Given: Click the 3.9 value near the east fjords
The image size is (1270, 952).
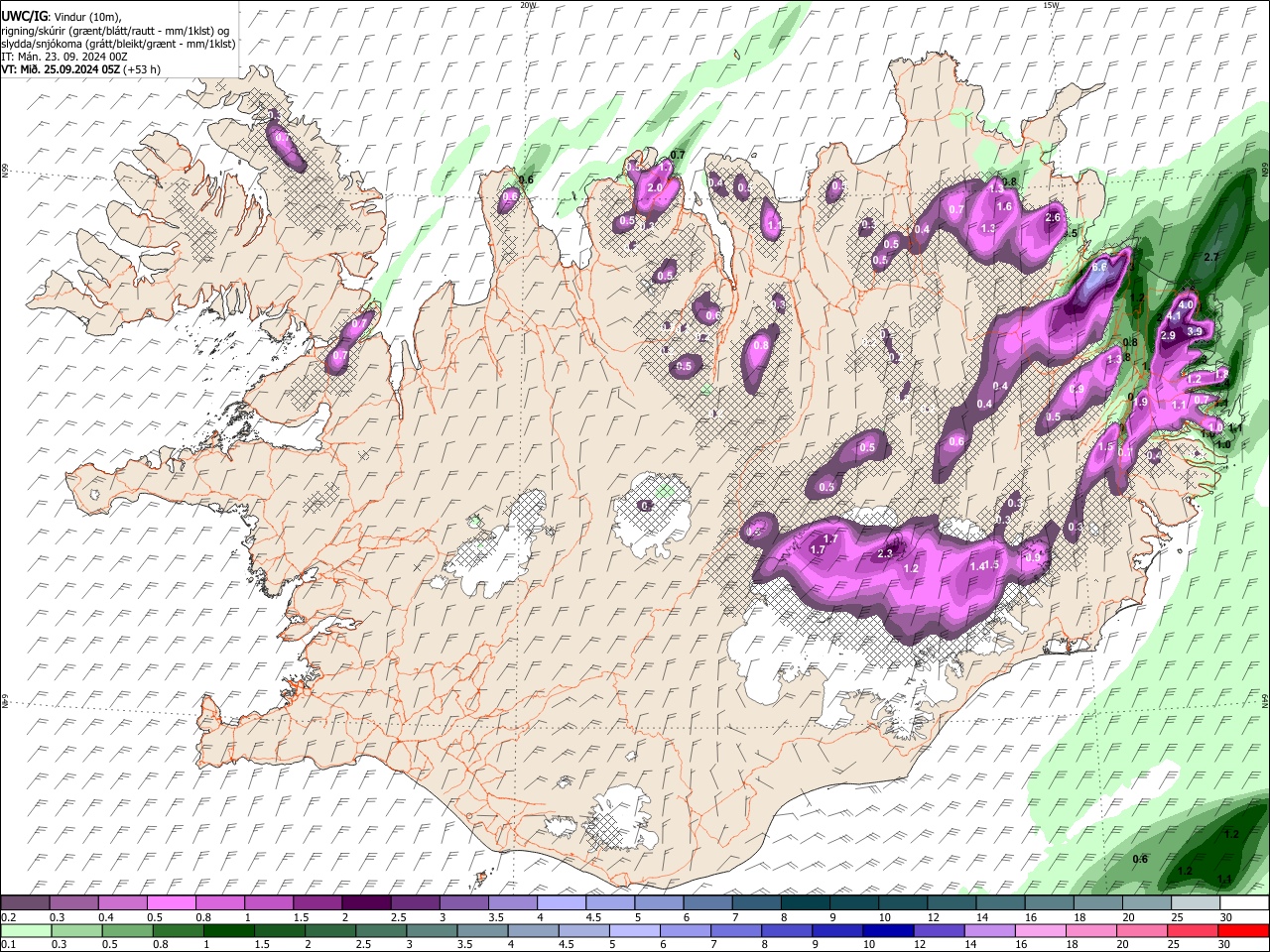Looking at the screenshot, I should coord(1195,331).
